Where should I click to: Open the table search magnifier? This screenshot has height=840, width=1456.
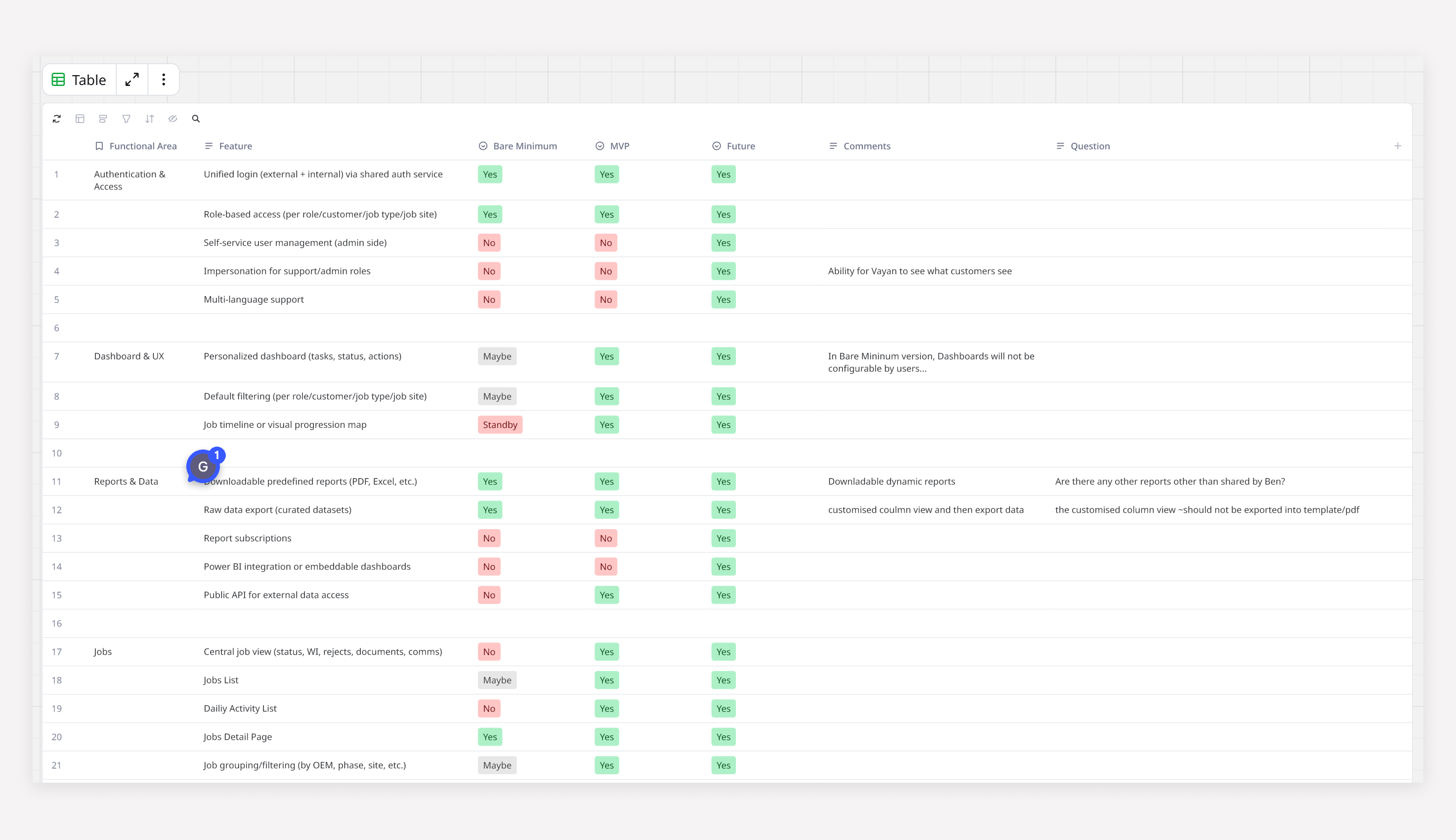coord(196,119)
